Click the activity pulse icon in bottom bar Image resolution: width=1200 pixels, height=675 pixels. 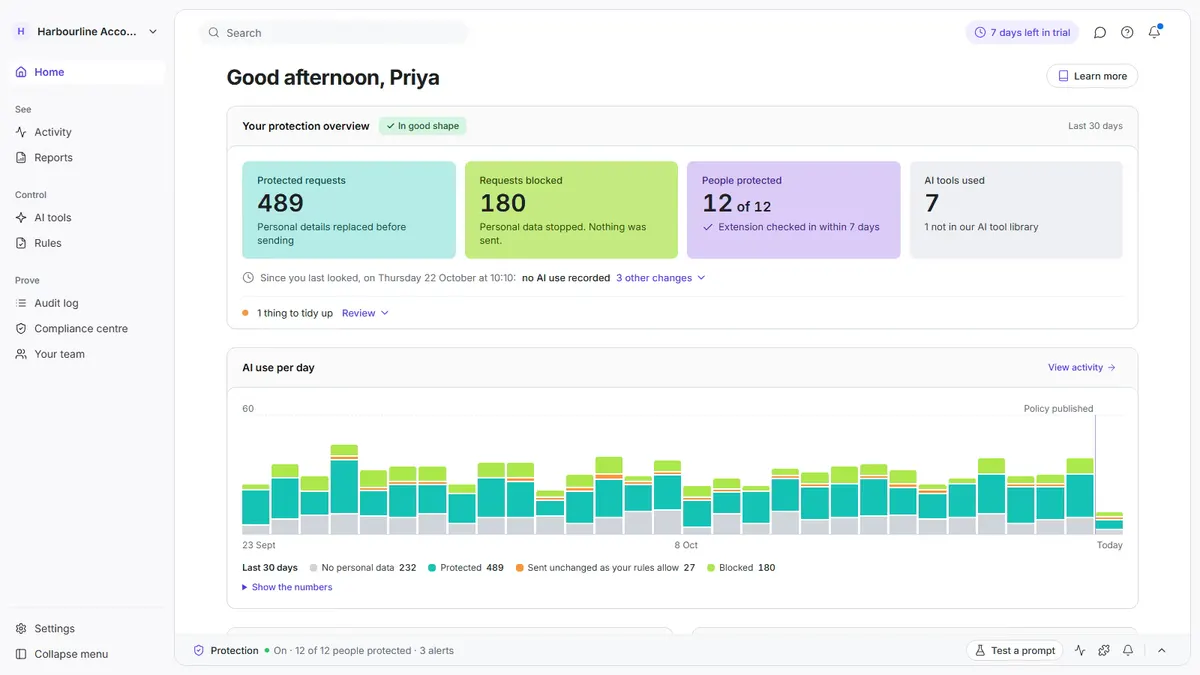pos(1080,650)
